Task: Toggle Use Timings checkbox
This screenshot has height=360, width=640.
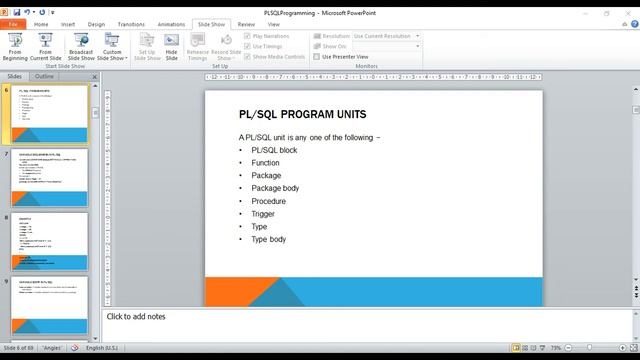Action: point(247,46)
